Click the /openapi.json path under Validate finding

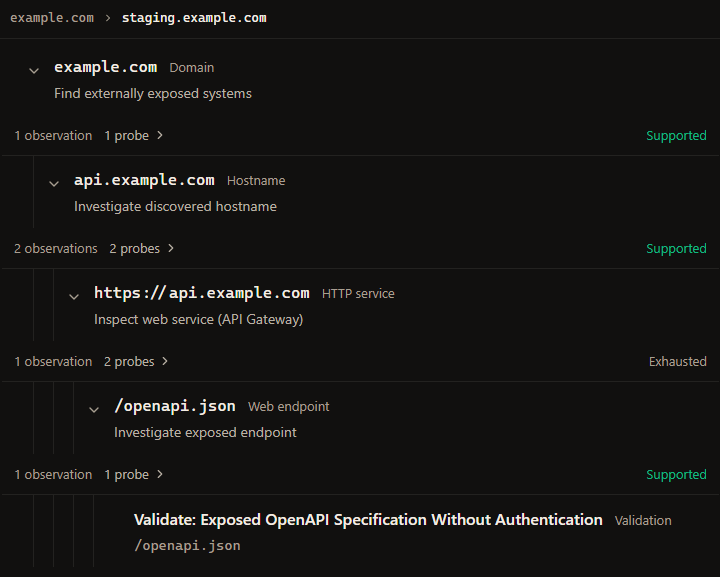(187, 545)
